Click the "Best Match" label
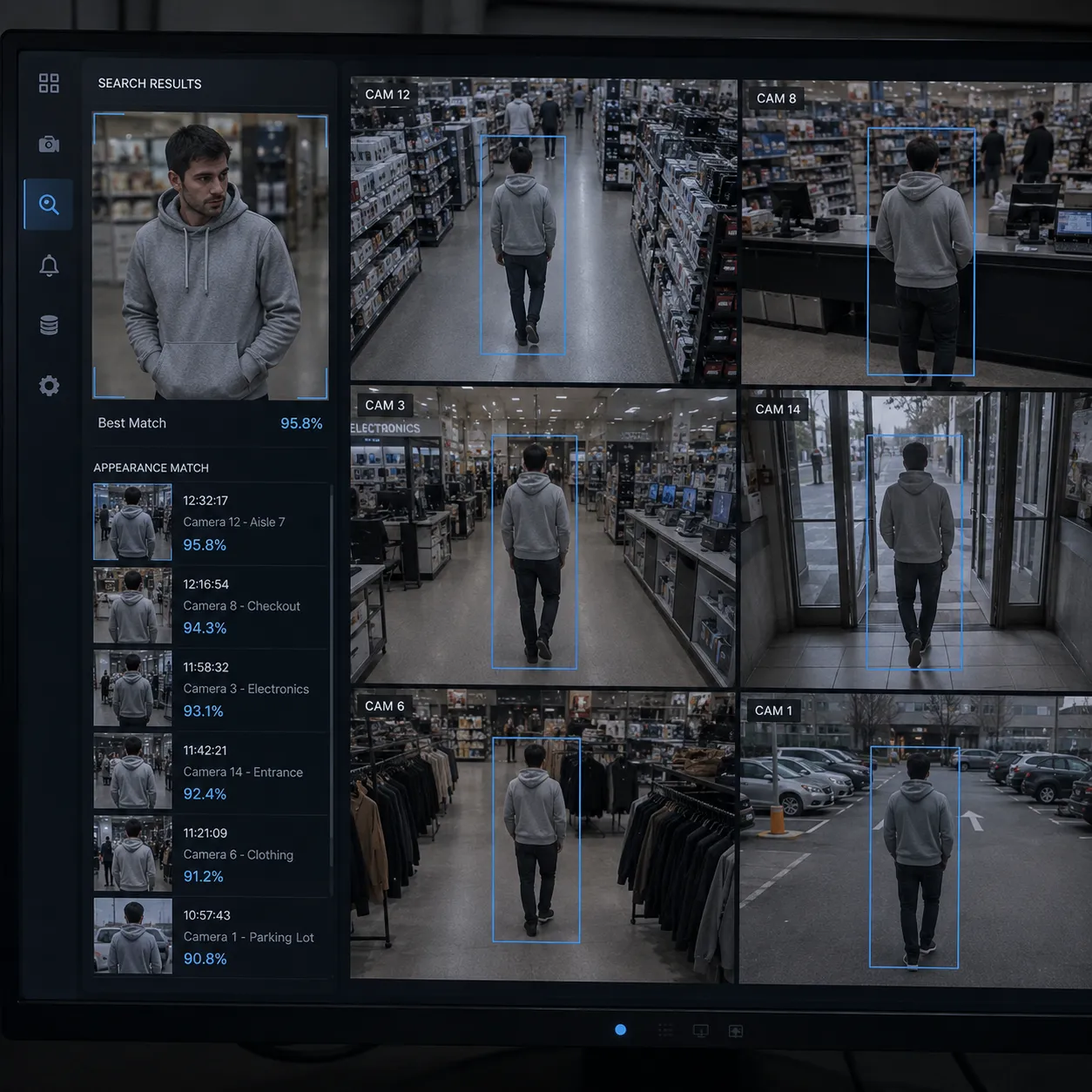Screen dimensions: 1092x1092 (131, 423)
